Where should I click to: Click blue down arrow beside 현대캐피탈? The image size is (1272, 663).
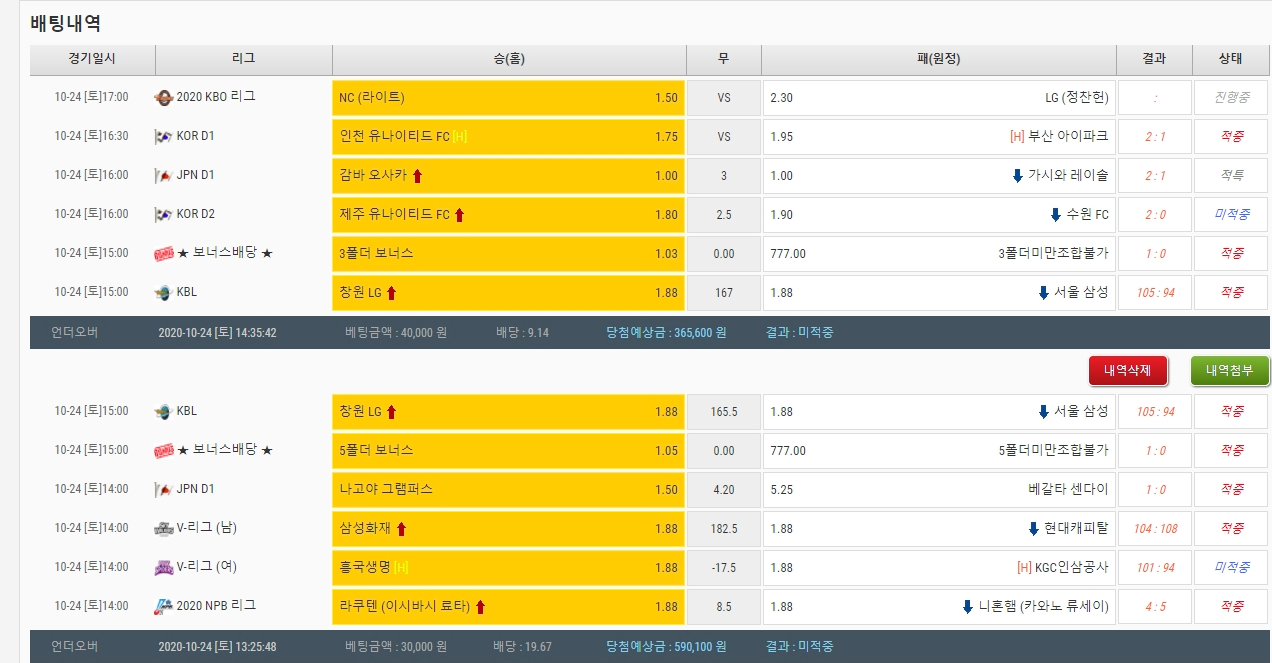[x=1034, y=529]
